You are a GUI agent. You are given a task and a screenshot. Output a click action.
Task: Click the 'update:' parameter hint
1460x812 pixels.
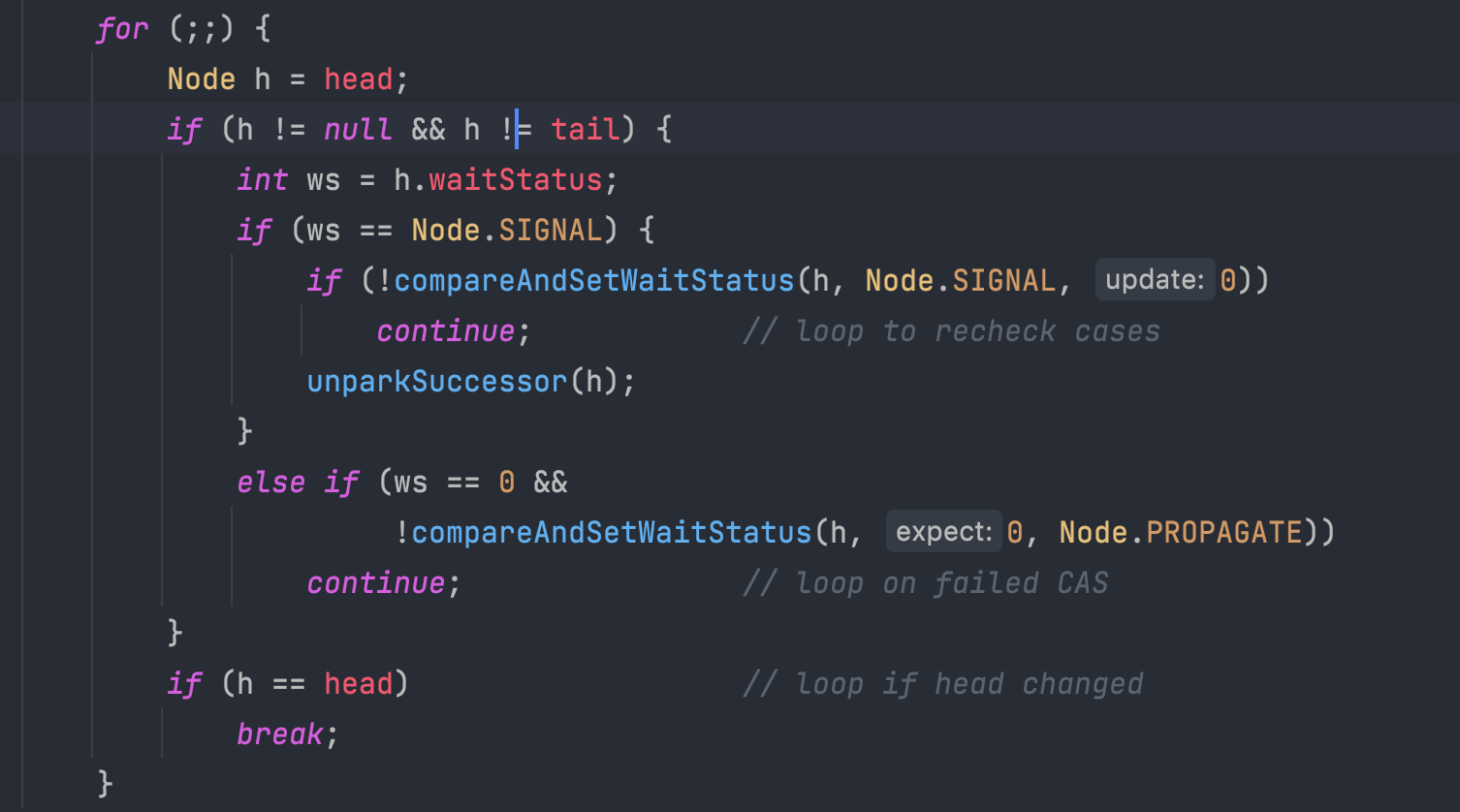click(1155, 280)
